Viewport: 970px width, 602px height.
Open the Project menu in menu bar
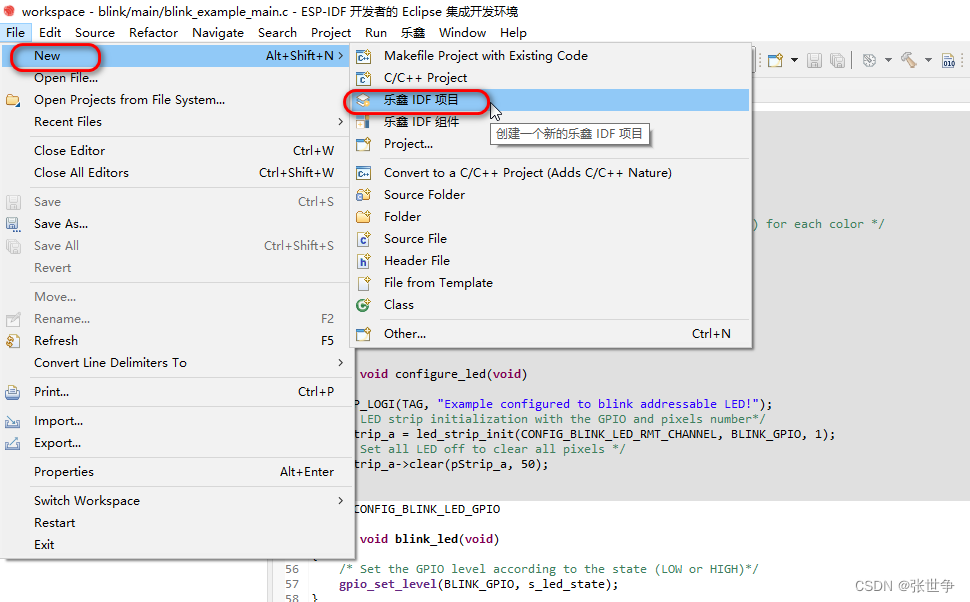click(x=331, y=33)
